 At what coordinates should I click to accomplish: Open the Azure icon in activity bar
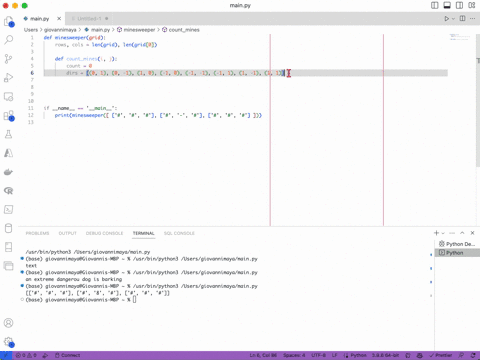(9, 153)
